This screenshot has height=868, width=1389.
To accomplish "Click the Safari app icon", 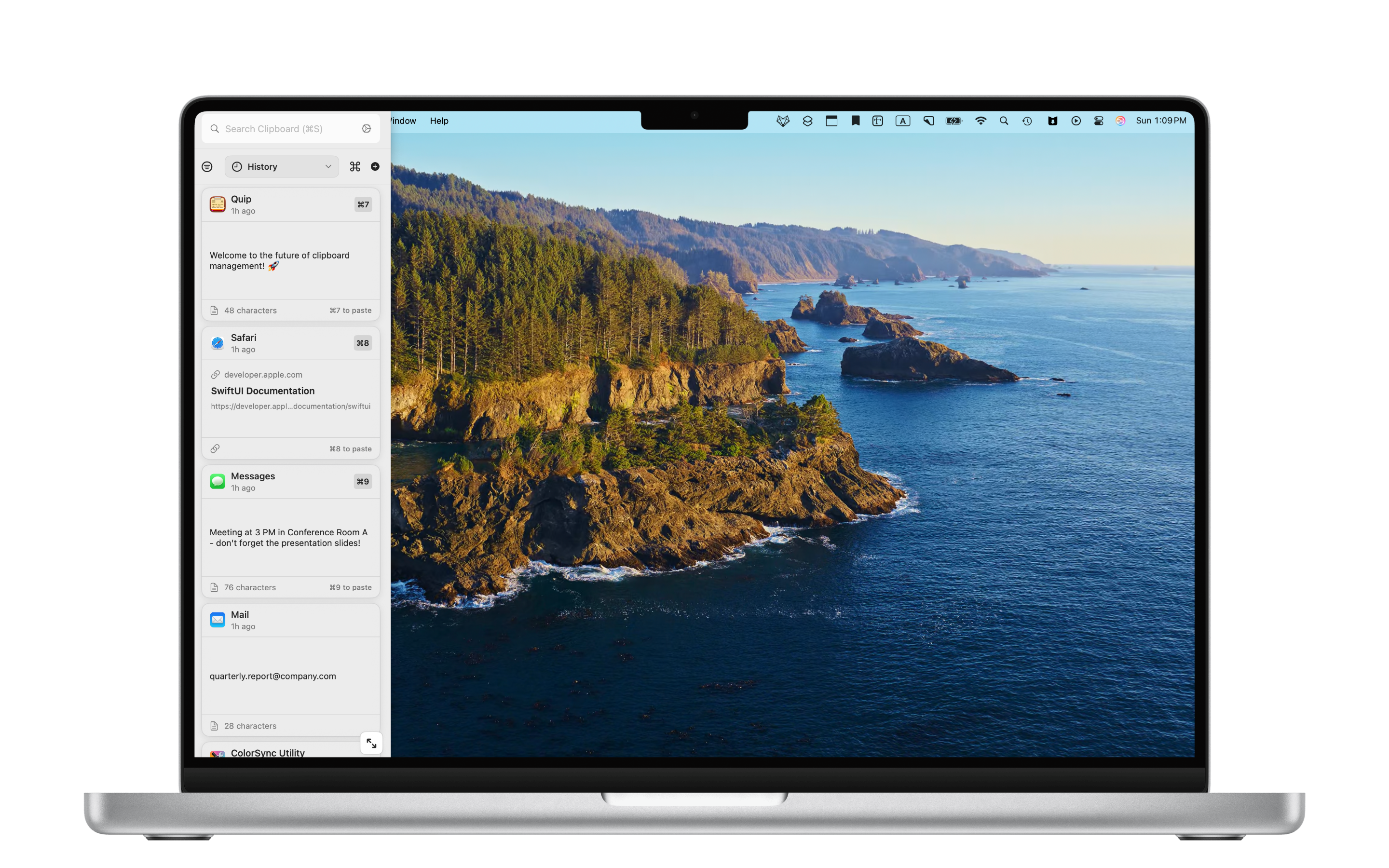I will click(218, 343).
